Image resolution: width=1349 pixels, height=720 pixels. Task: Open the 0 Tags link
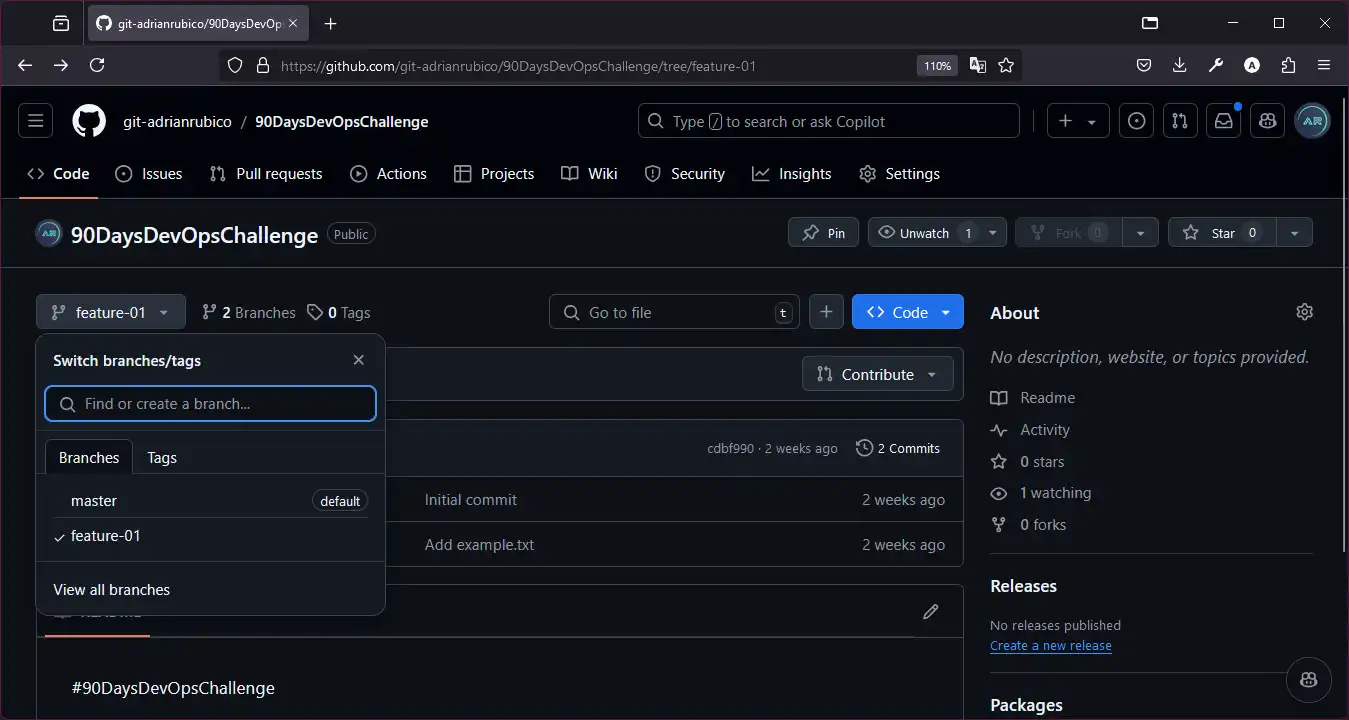pyautogui.click(x=339, y=312)
